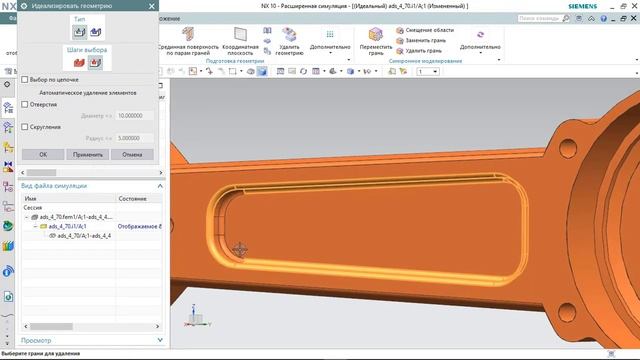Viewport: 640px width, 360px height.
Task: Select ads_4_70/A;1-ads_4_4 tree row
Action: point(92,236)
